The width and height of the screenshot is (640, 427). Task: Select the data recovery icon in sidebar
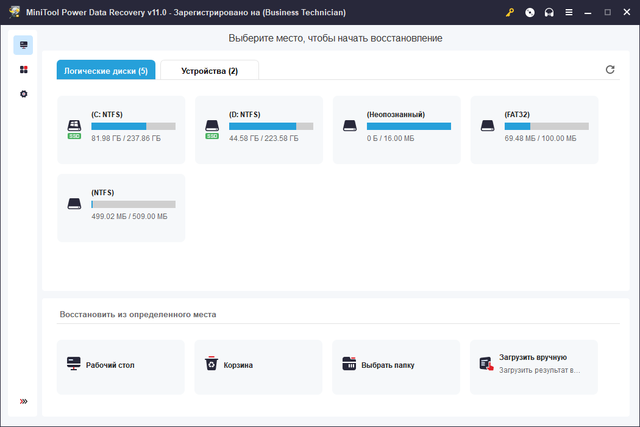24,45
